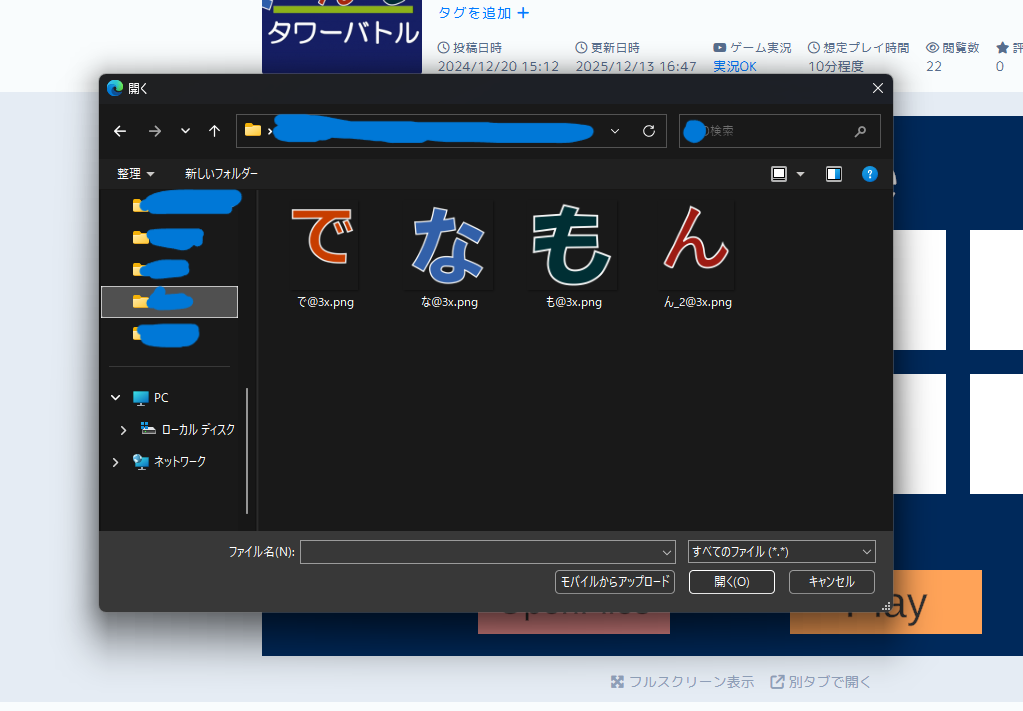Click the back navigation arrow
Viewport: 1023px width, 711px height.
(x=119, y=131)
